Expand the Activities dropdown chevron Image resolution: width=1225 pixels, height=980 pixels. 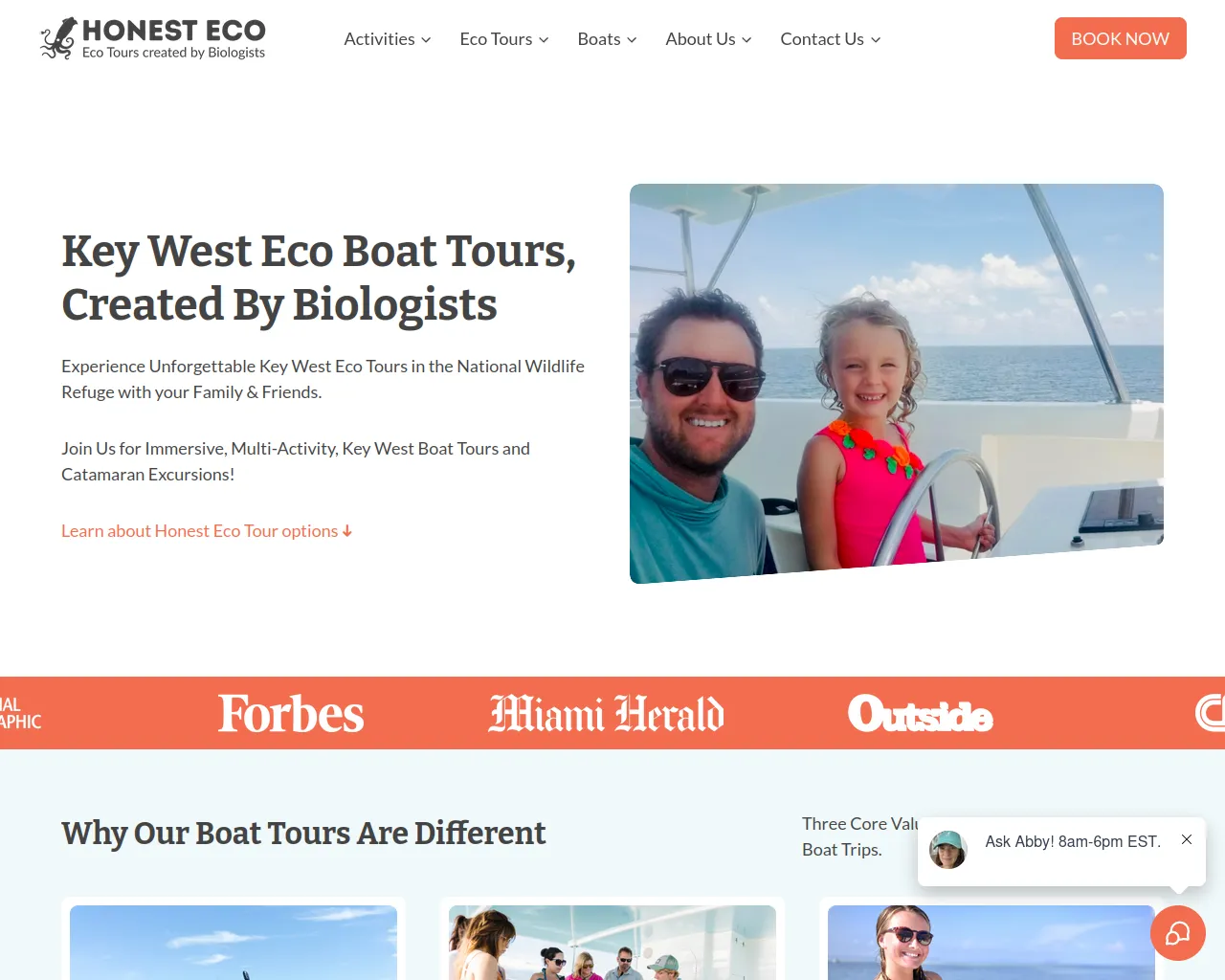[426, 39]
